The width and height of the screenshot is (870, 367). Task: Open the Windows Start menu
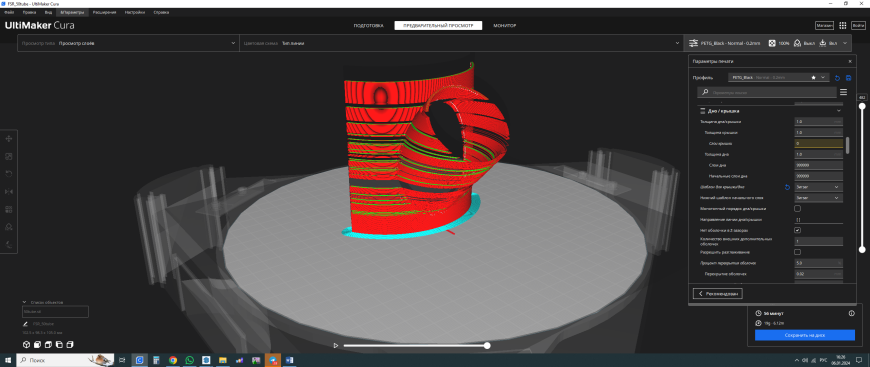(8, 360)
